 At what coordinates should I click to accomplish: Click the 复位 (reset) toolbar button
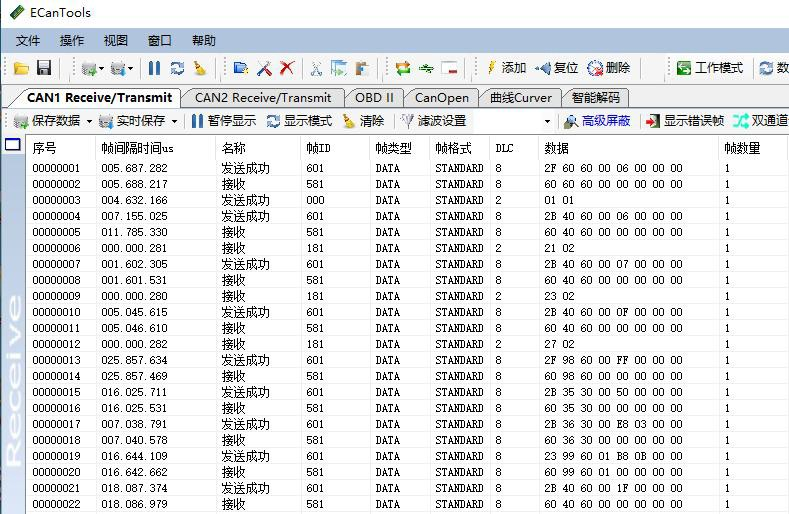pyautogui.click(x=557, y=68)
